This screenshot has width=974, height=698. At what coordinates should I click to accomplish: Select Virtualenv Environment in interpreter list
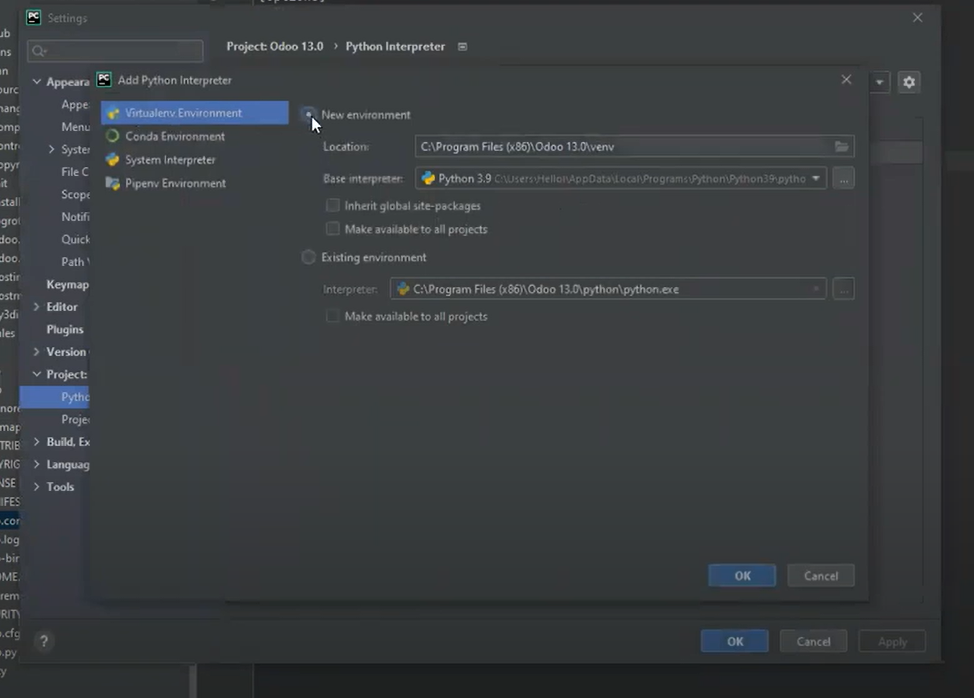tap(194, 113)
